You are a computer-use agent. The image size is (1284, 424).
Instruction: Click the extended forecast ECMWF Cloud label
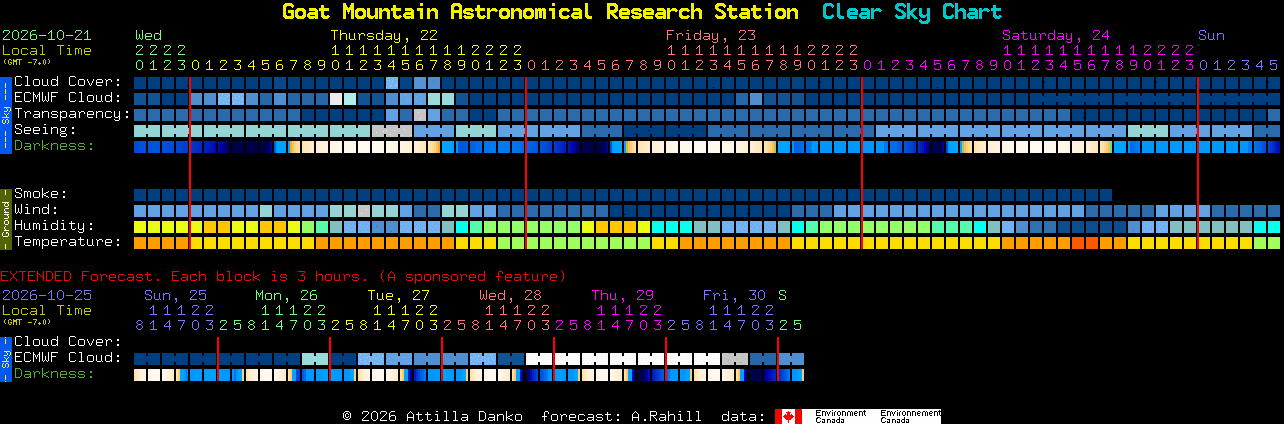click(x=68, y=358)
